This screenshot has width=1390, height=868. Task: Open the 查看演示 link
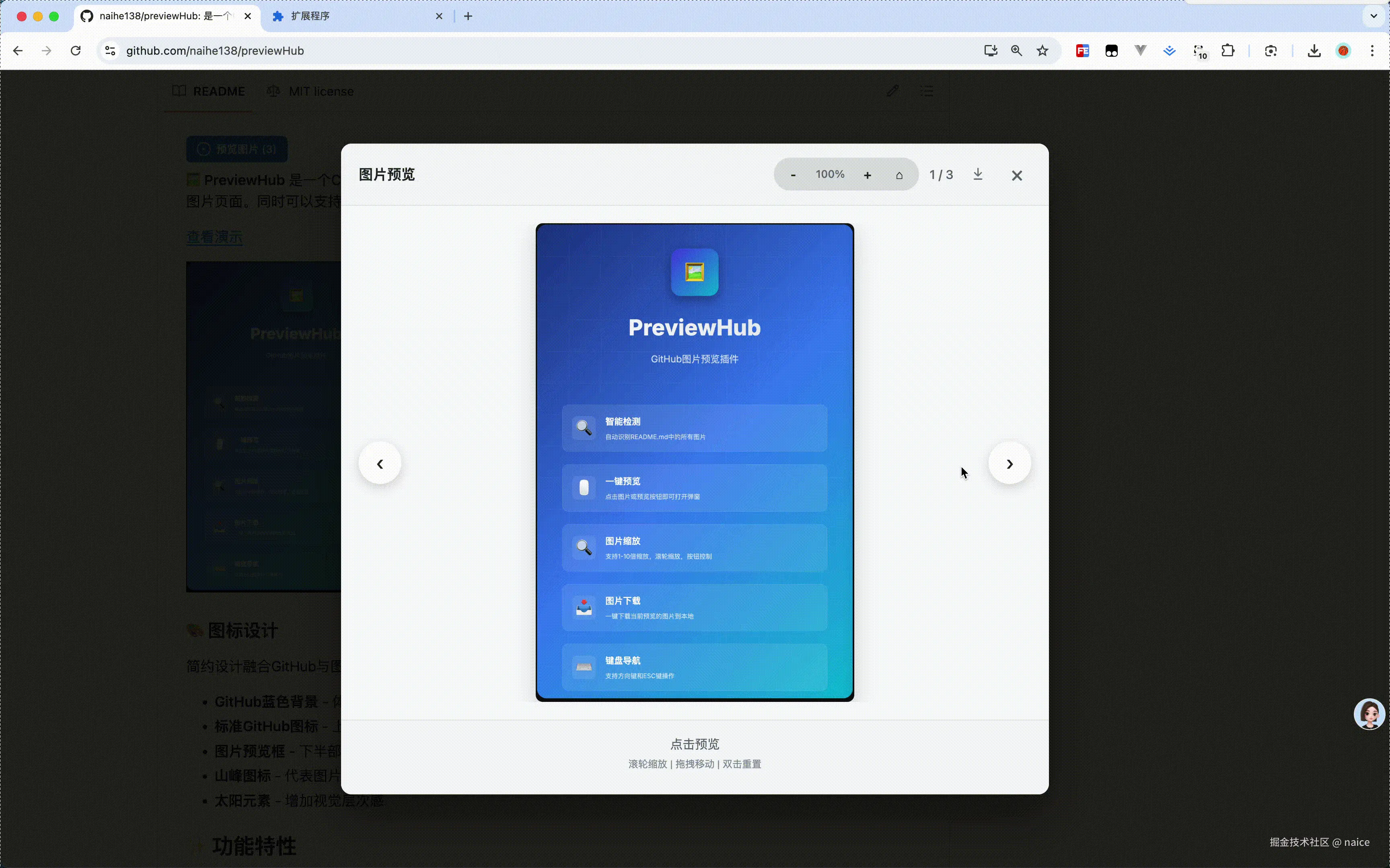coord(214,237)
